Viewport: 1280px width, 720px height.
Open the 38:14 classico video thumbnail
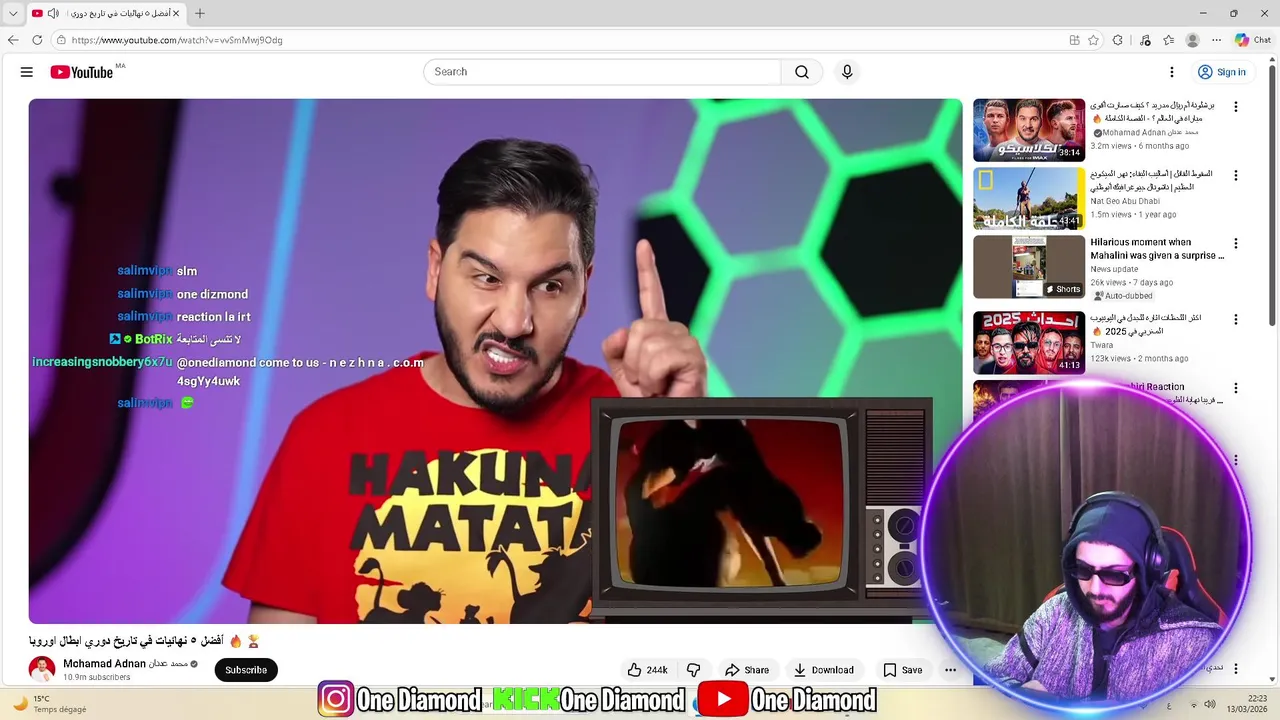[1029, 130]
